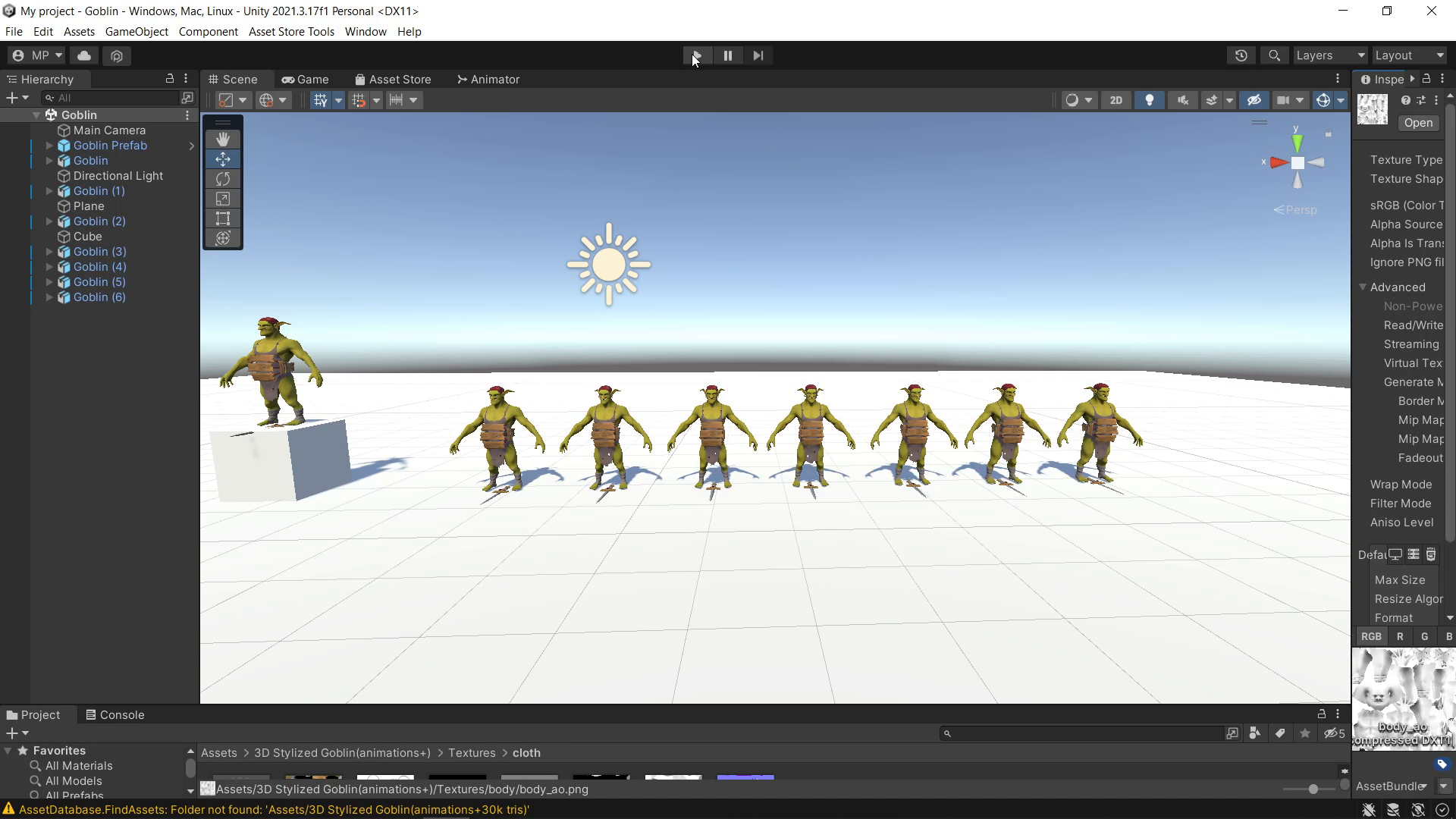1456x819 pixels.
Task: Select the Hand view tool
Action: click(222, 139)
